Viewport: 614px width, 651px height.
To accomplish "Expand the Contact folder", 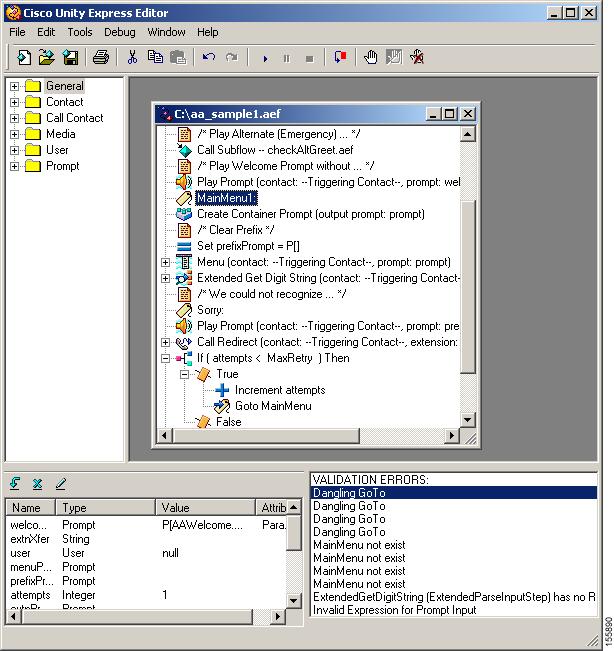I will click(15, 102).
